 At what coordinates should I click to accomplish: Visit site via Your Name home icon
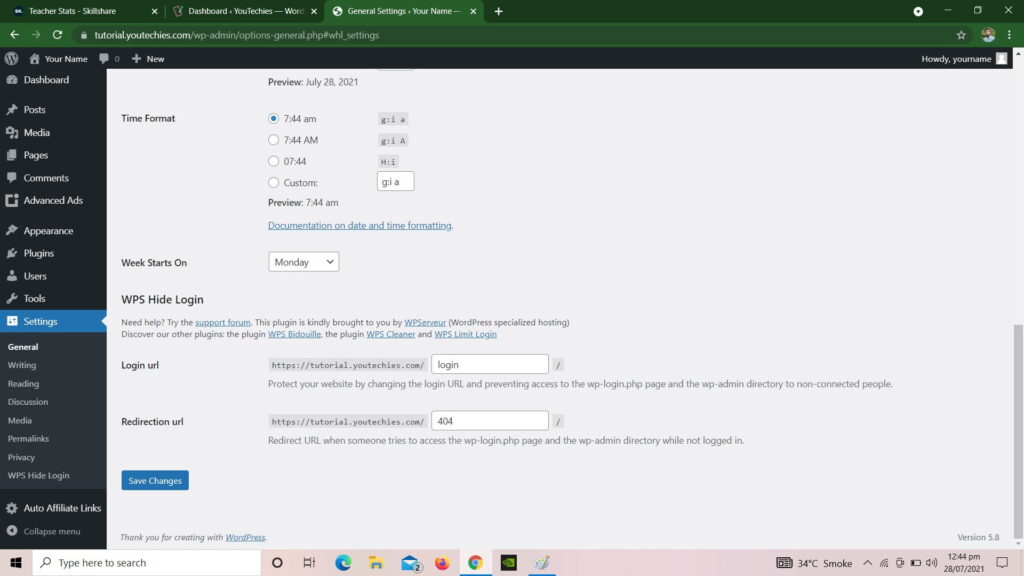pos(35,59)
